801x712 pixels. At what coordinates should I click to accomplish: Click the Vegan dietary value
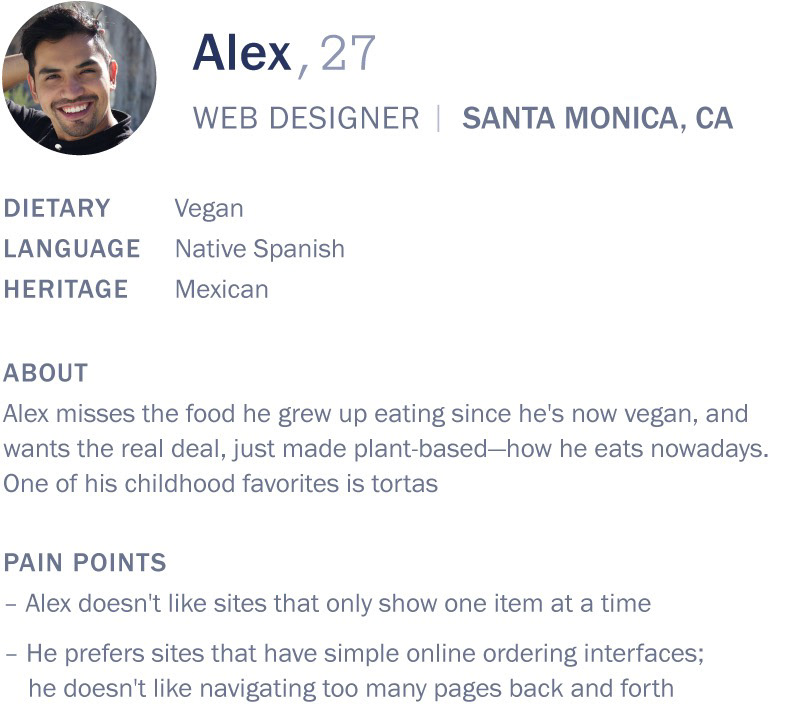tap(209, 209)
